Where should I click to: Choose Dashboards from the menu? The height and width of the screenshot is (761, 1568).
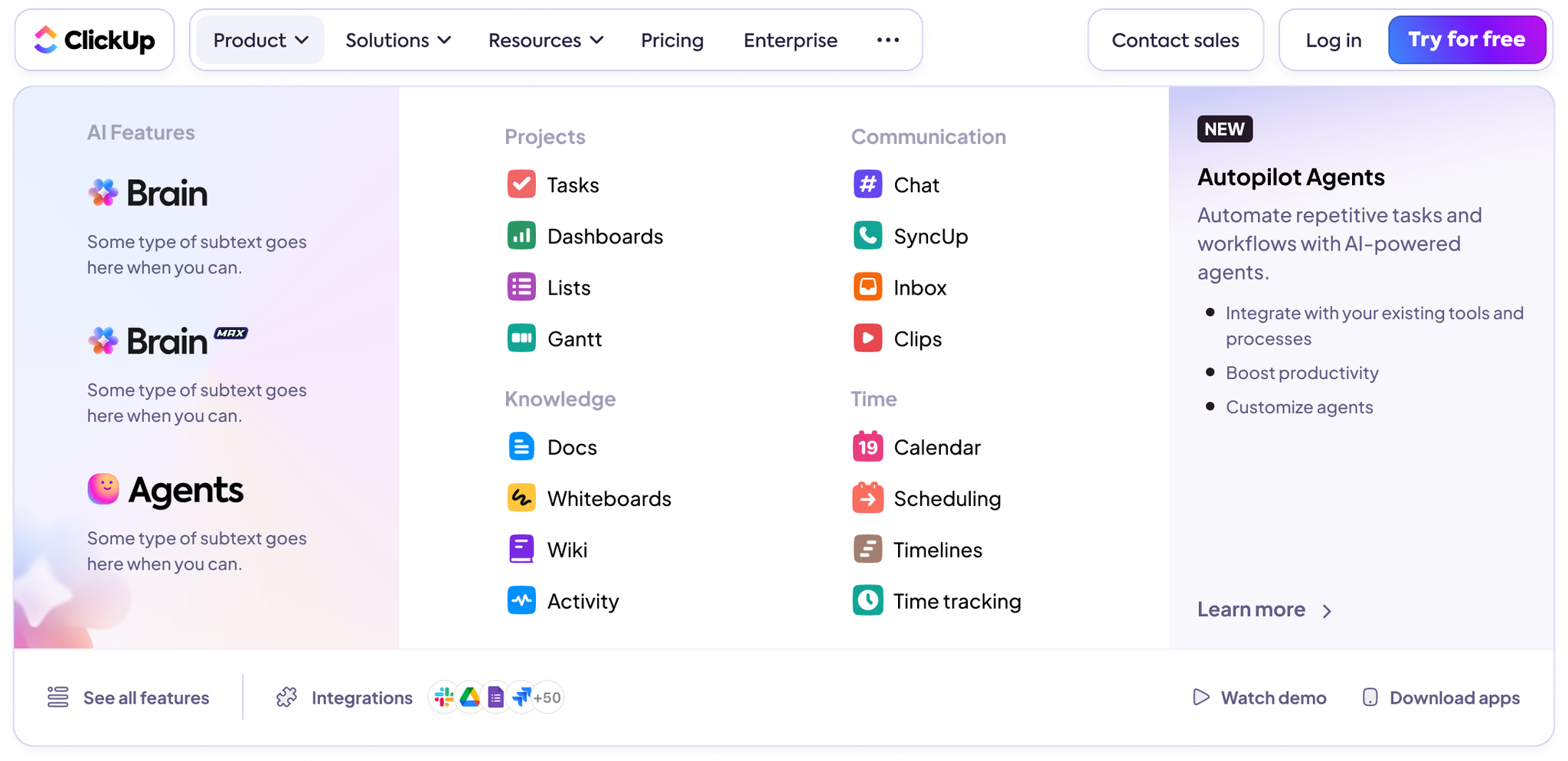[x=586, y=236]
